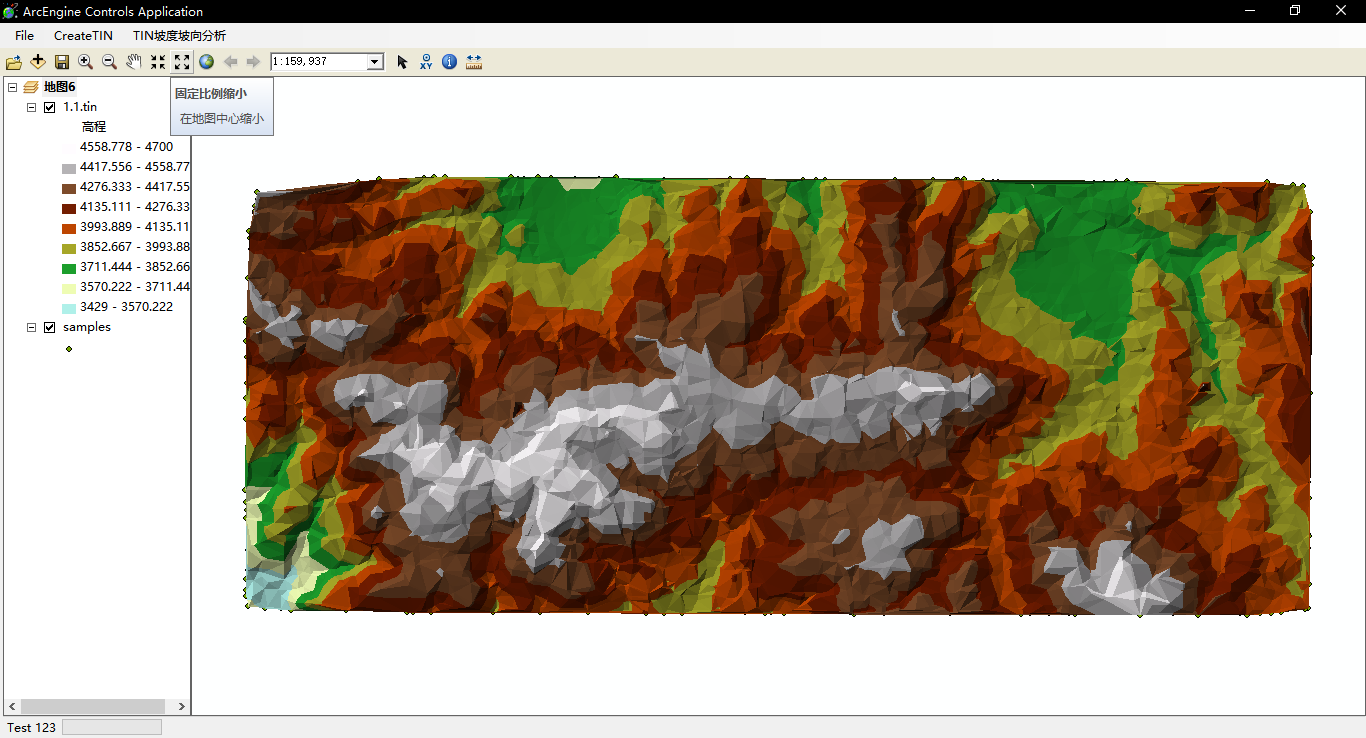Screen dimensions: 1366x738
Task: Click the 4135.111 - 4276.33 legend label
Action: [135, 207]
